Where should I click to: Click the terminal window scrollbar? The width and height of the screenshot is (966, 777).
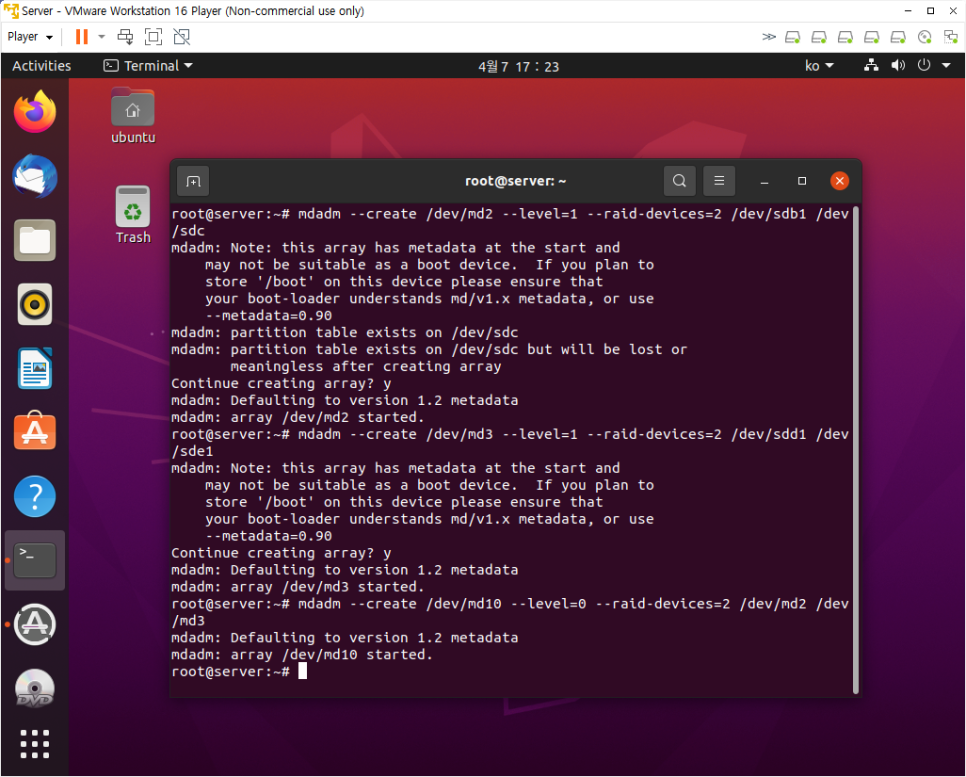tap(856, 450)
